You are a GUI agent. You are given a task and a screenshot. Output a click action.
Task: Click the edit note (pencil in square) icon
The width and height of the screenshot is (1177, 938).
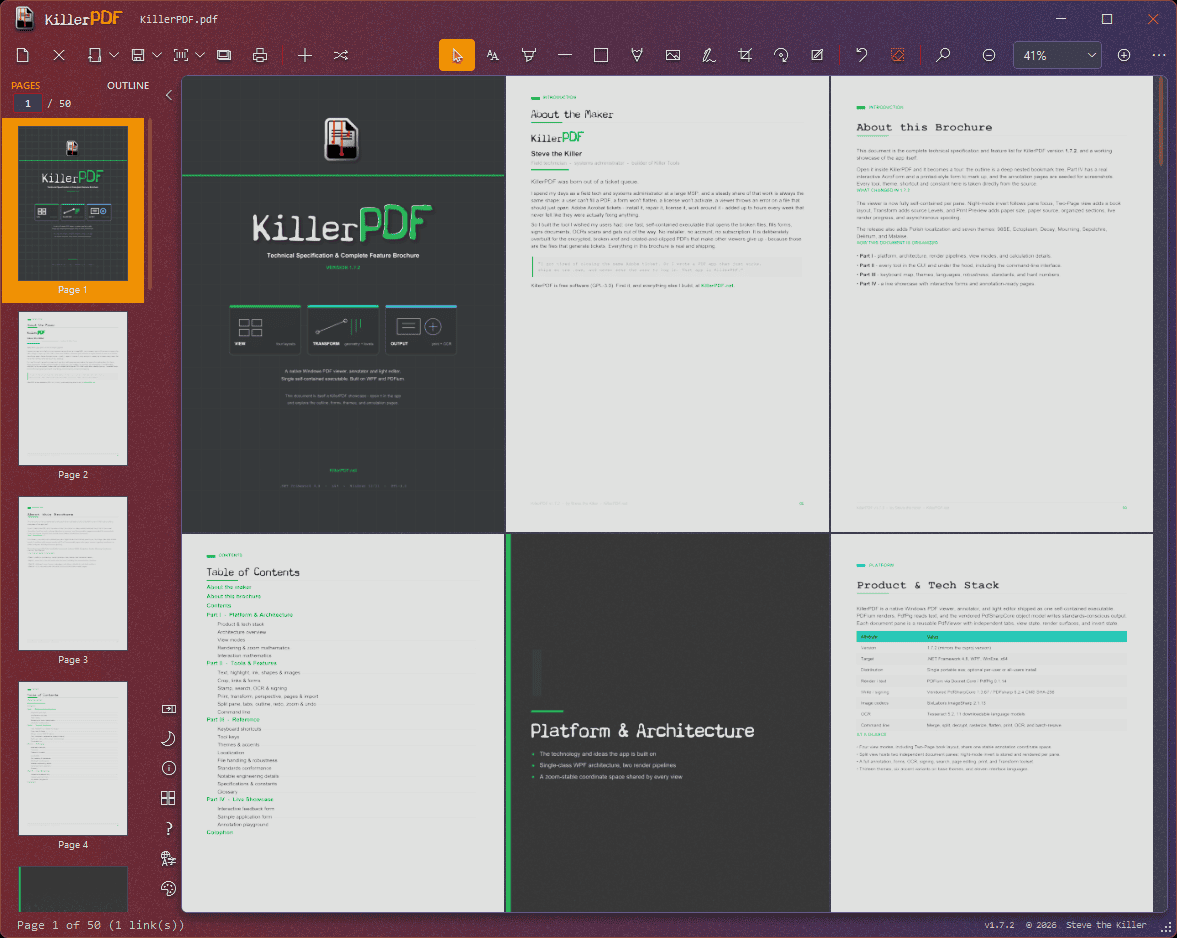pyautogui.click(x=817, y=56)
